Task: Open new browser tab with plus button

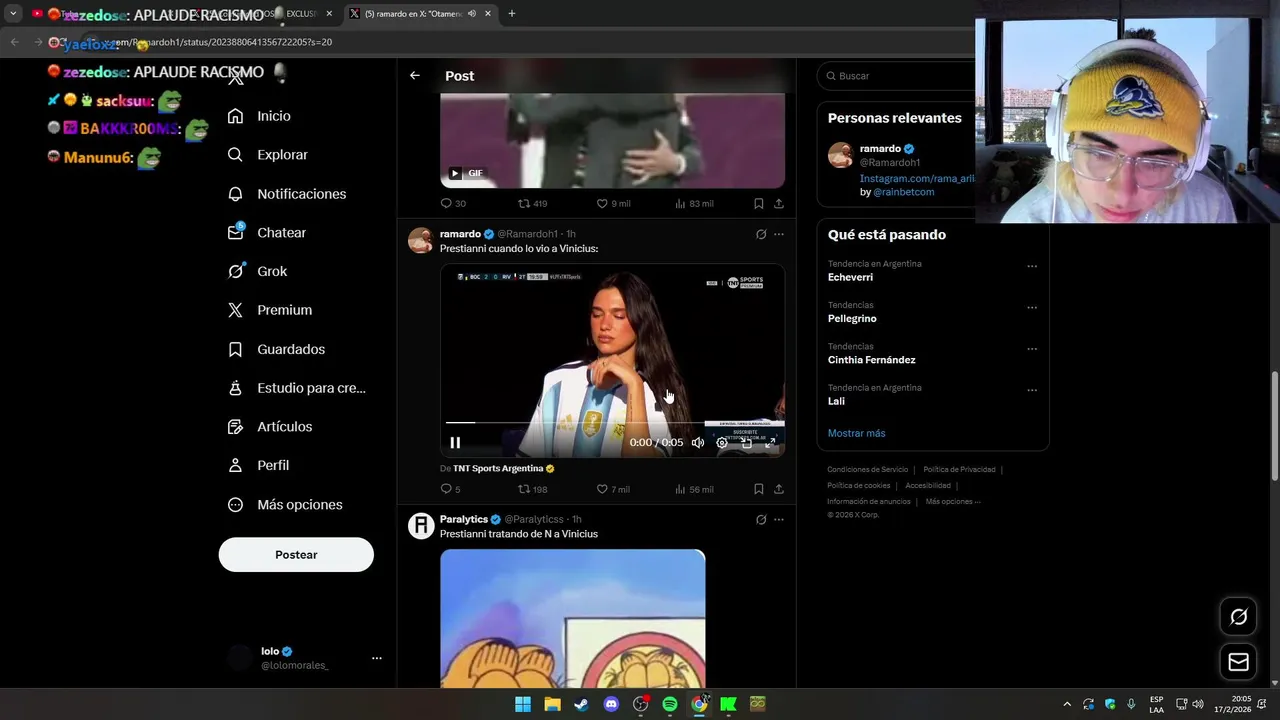Action: 512,14
